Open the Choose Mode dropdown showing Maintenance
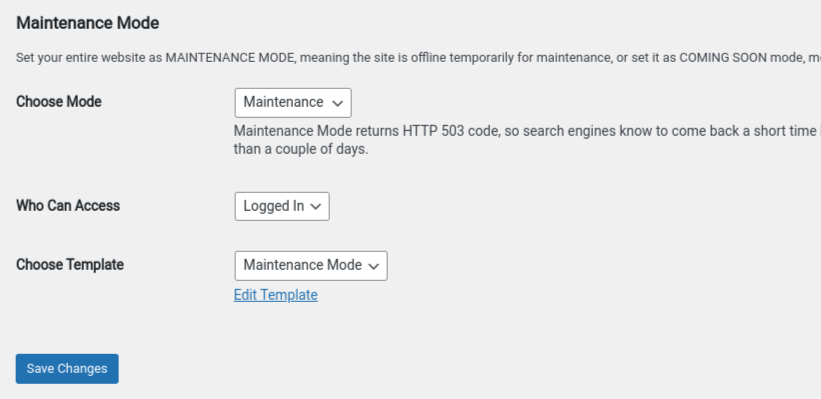821x399 pixels. 293,103
